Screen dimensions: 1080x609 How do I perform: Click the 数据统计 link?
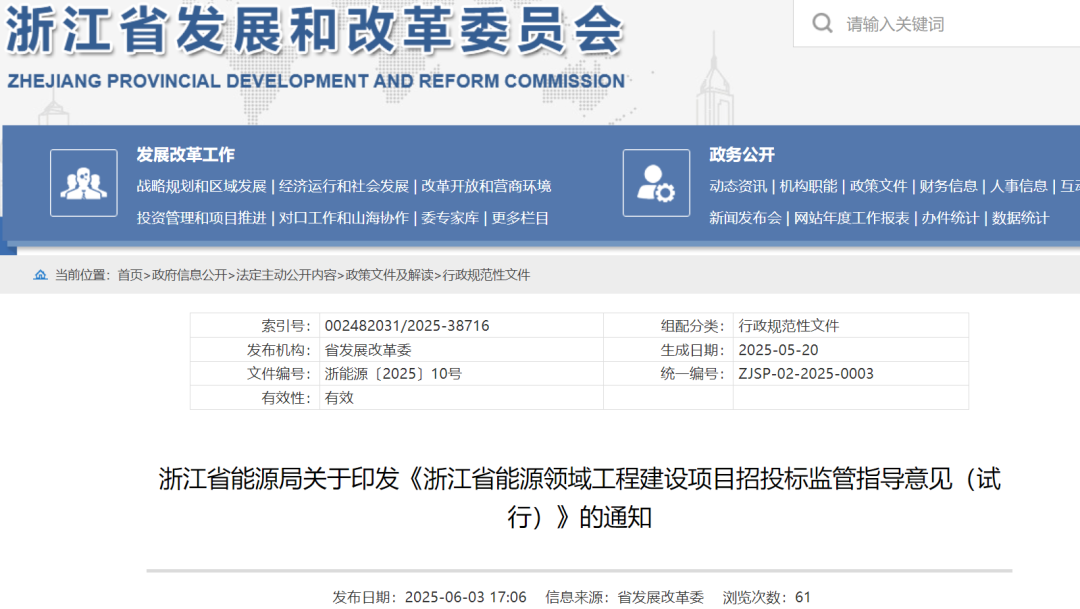(1020, 218)
